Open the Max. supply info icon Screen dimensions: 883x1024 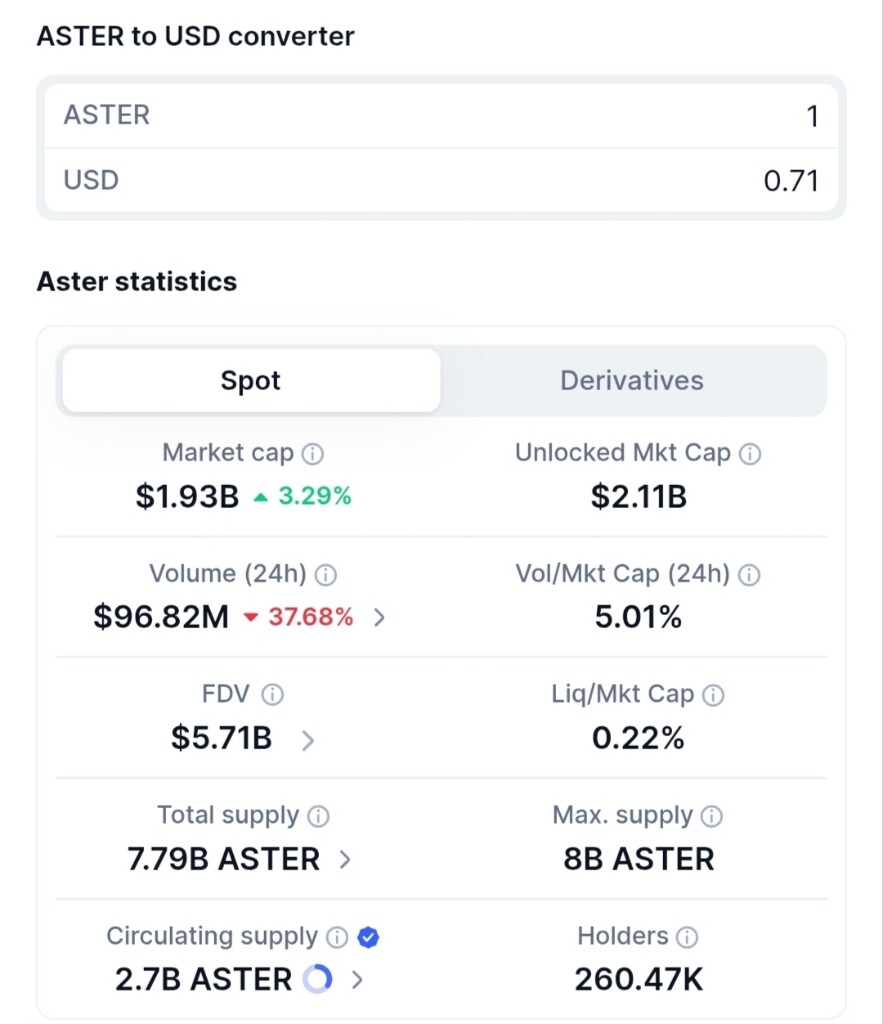coord(711,816)
